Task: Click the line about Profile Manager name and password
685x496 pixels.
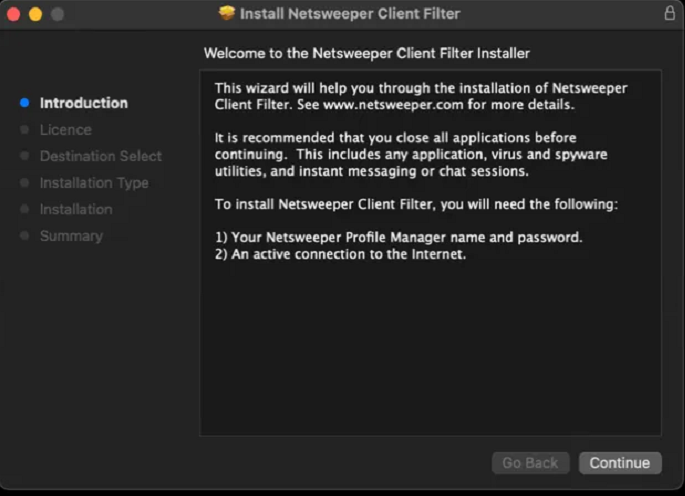Action: [398, 237]
